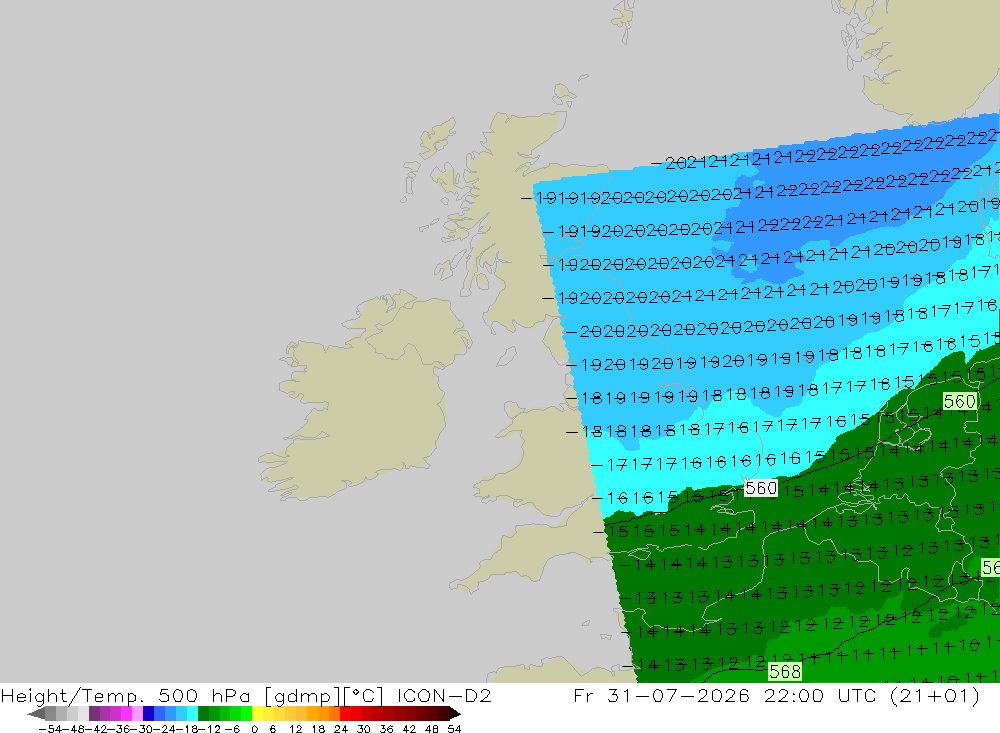Pick the dark blue legend swatch

point(149,713)
